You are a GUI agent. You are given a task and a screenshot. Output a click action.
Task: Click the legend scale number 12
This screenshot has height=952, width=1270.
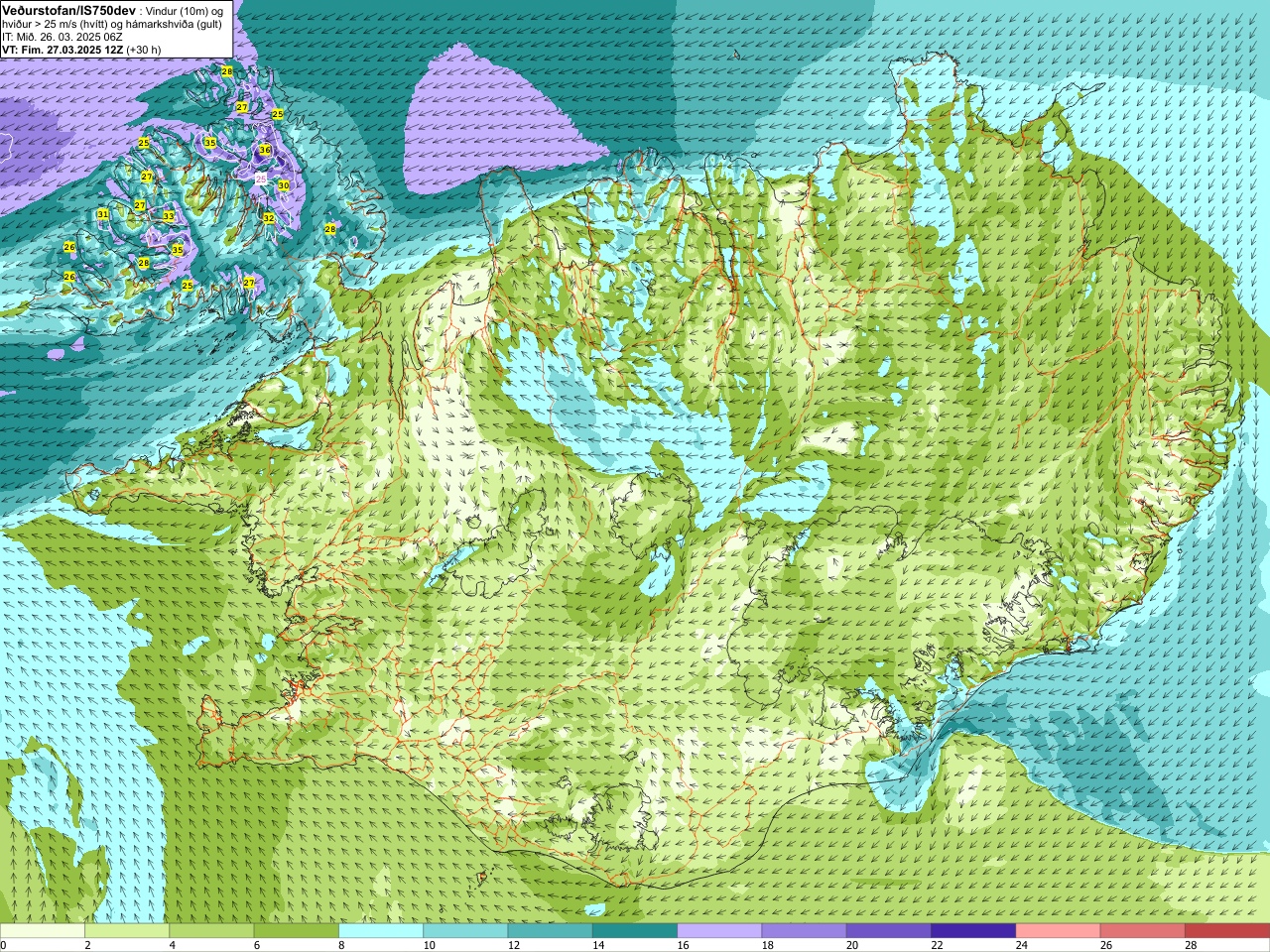(x=513, y=945)
